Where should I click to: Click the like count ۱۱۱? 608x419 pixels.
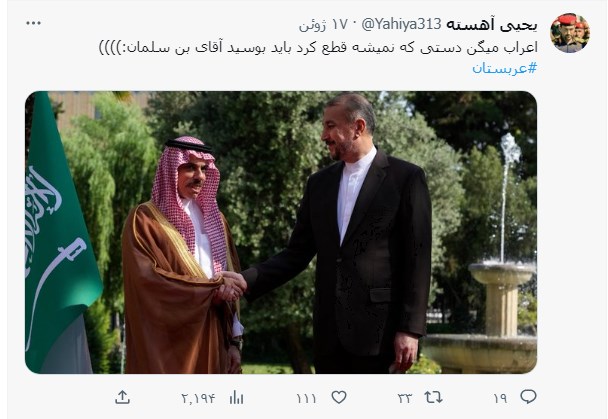308,398
